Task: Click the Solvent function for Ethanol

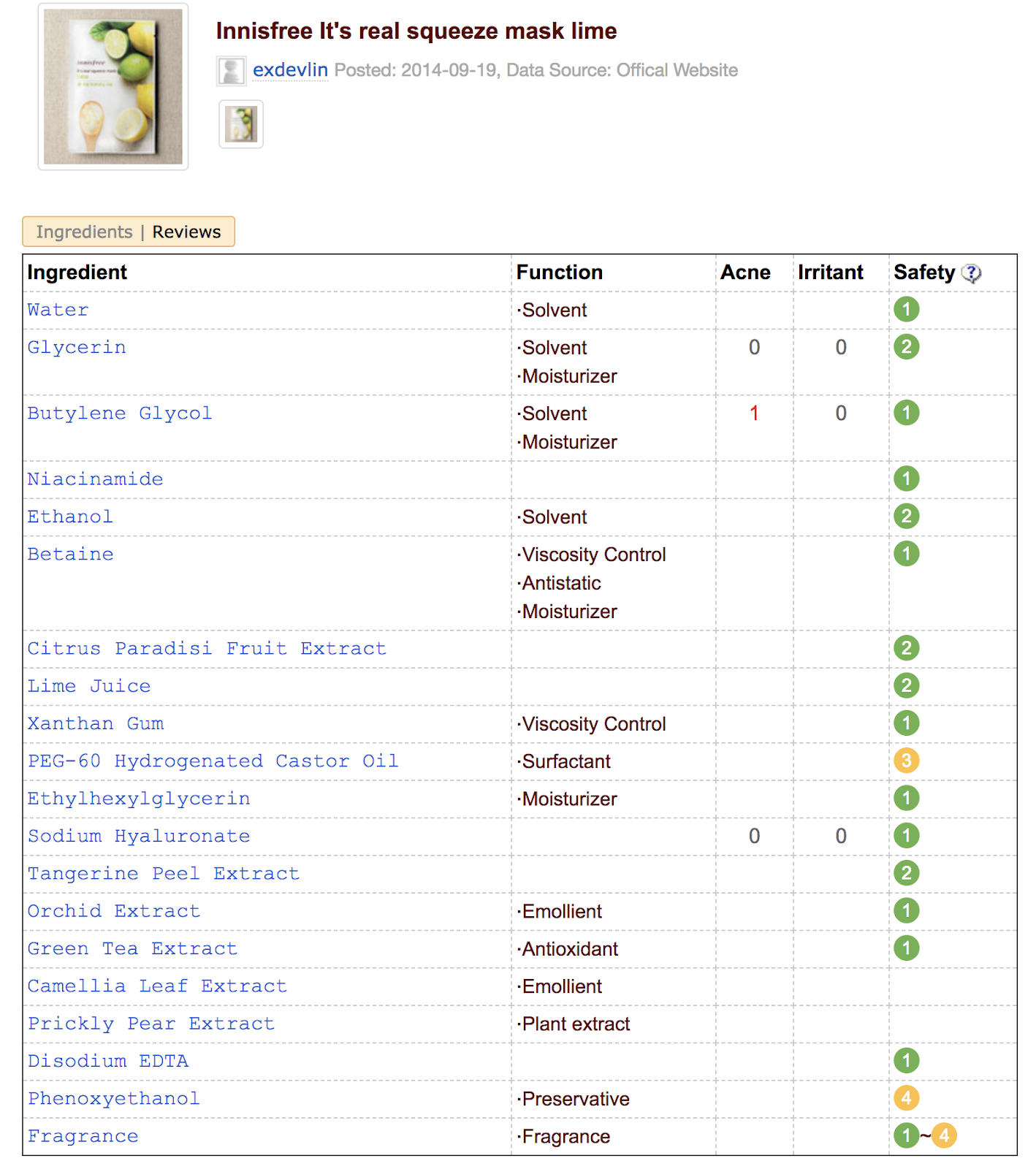Action: (552, 517)
